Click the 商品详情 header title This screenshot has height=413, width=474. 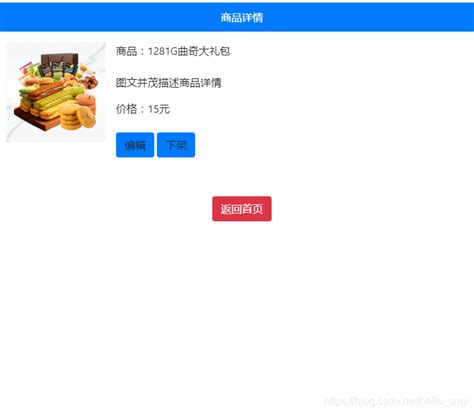click(x=242, y=18)
